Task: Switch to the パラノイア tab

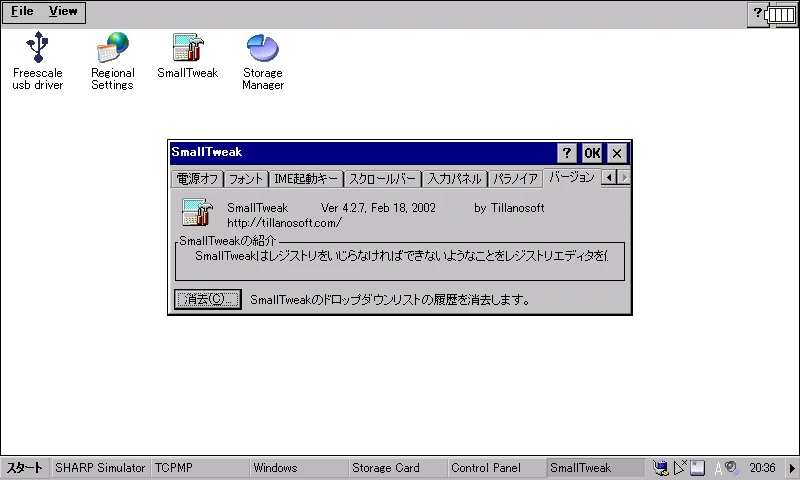Action: [x=515, y=179]
